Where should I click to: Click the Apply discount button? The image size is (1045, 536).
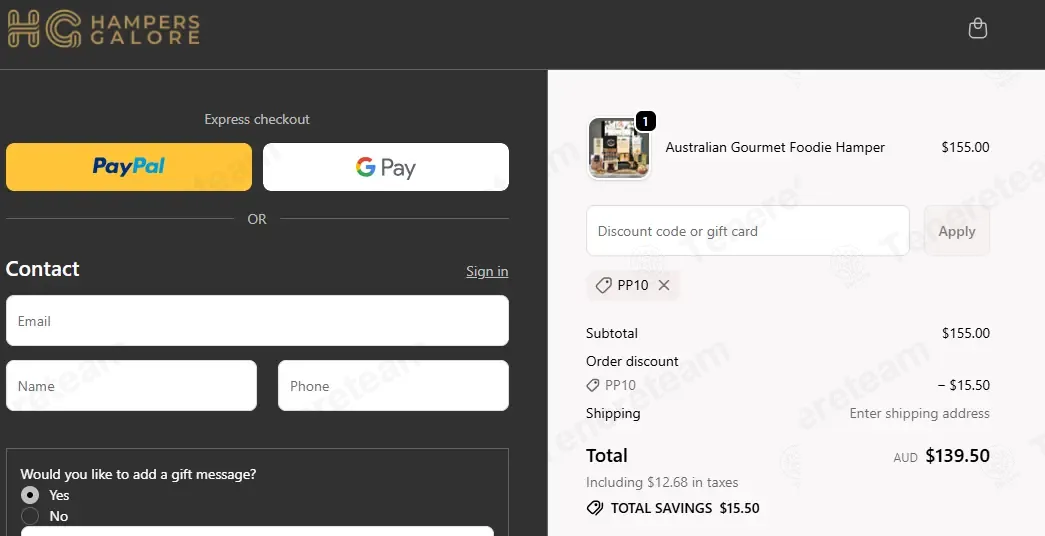tap(956, 231)
